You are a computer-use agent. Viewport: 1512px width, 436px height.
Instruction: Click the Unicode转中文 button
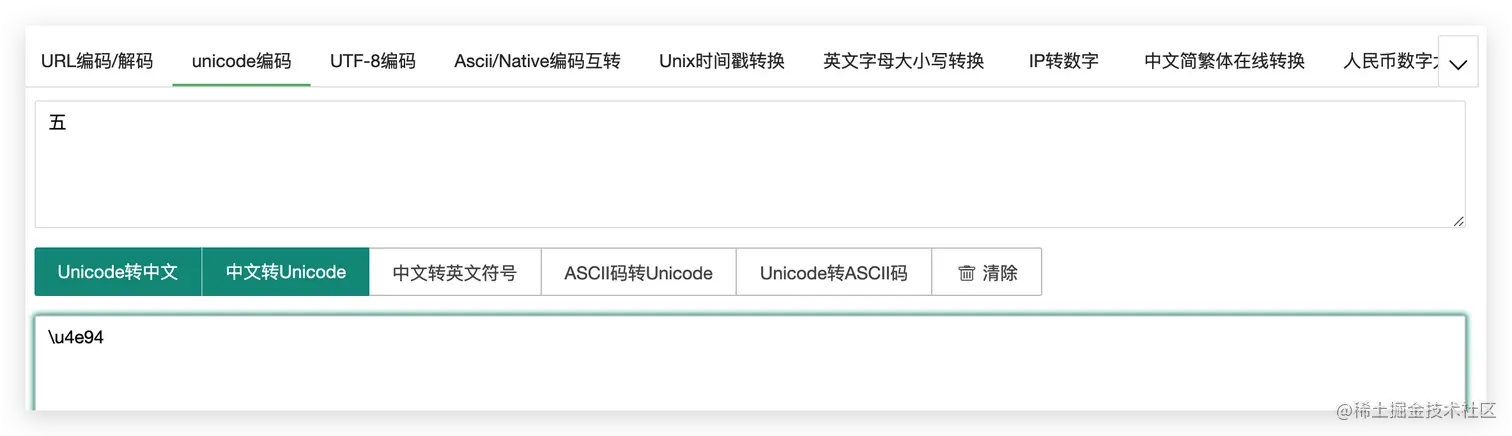tap(118, 272)
